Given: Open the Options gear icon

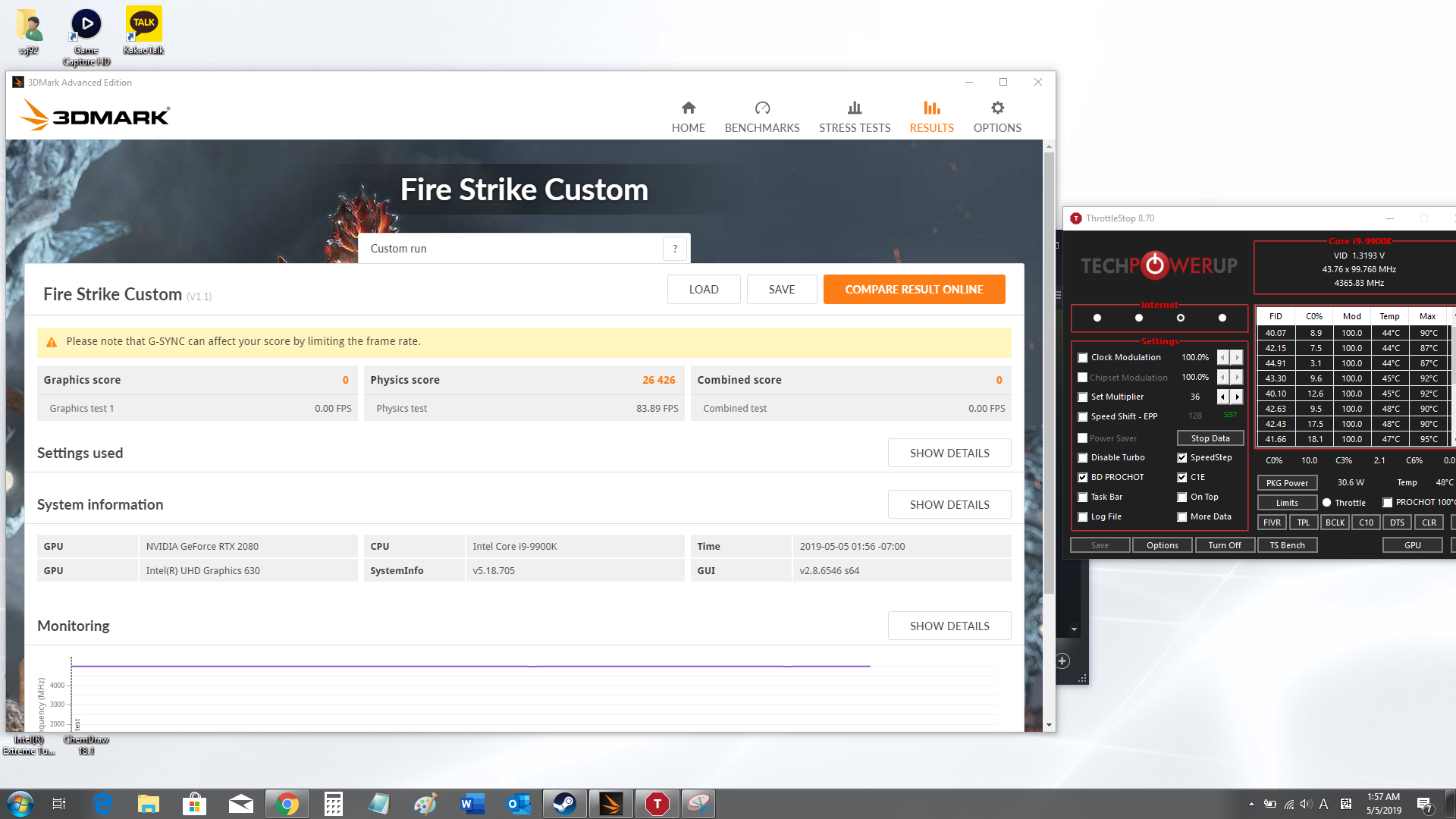Looking at the screenshot, I should click(997, 108).
